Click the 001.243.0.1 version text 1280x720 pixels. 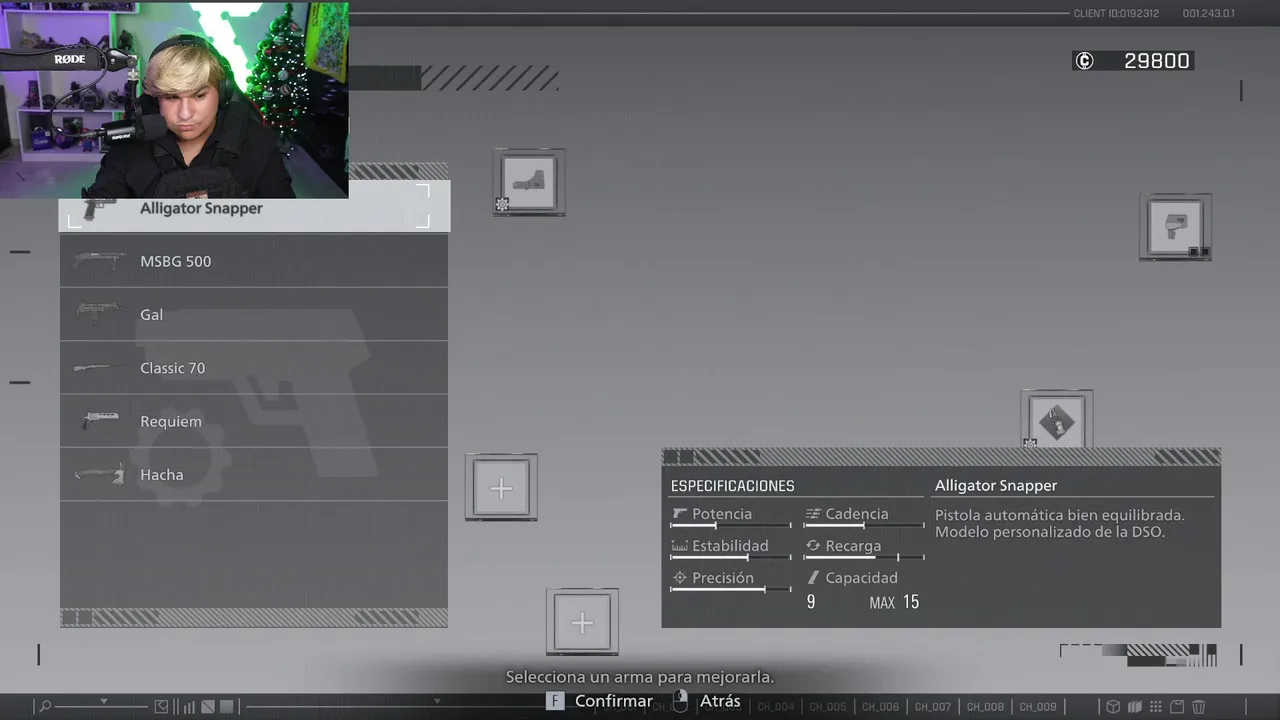click(x=1209, y=14)
